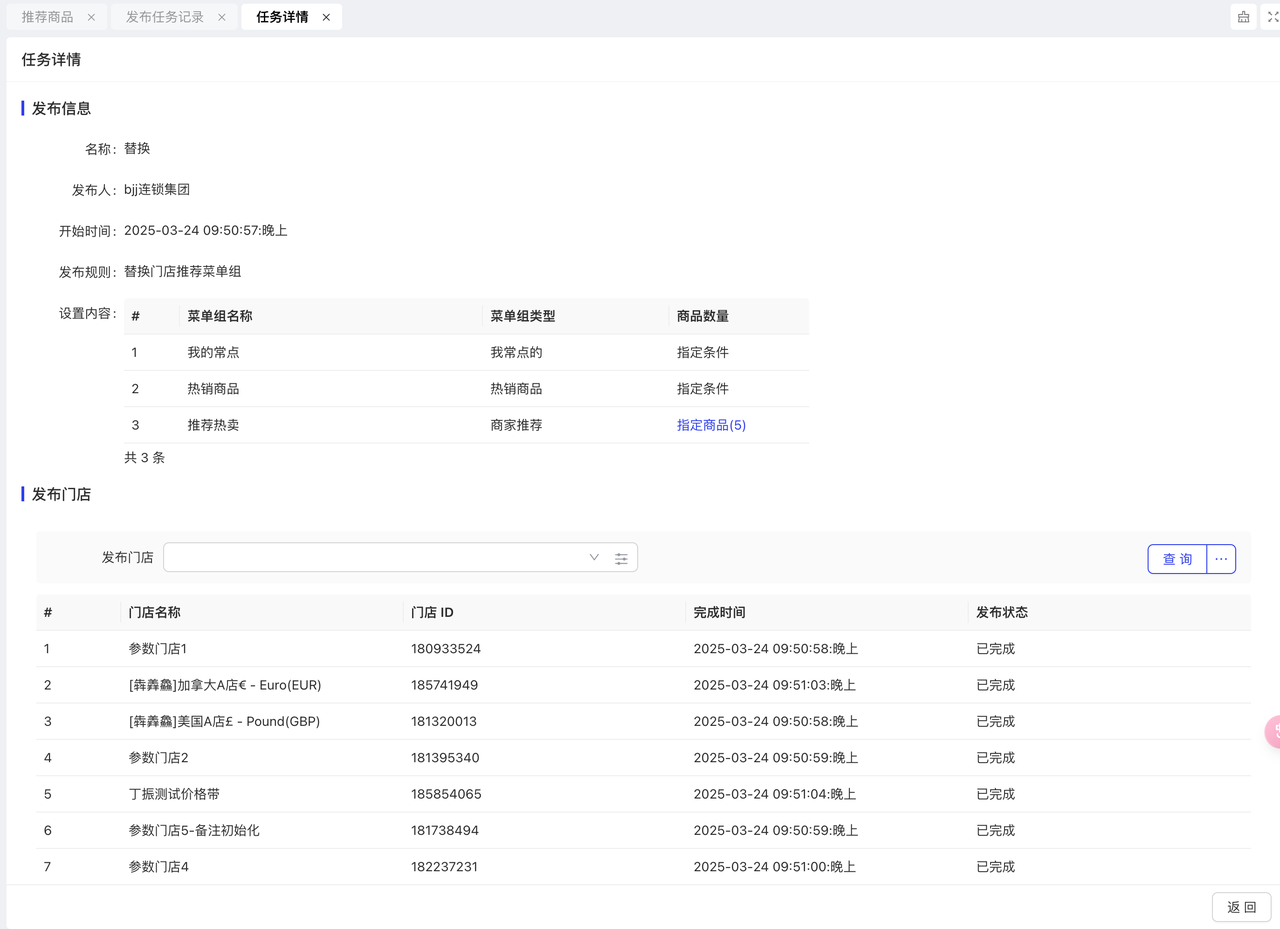Open the more options button beside 查询
Screen dimensions: 1280x929
tap(1221, 559)
